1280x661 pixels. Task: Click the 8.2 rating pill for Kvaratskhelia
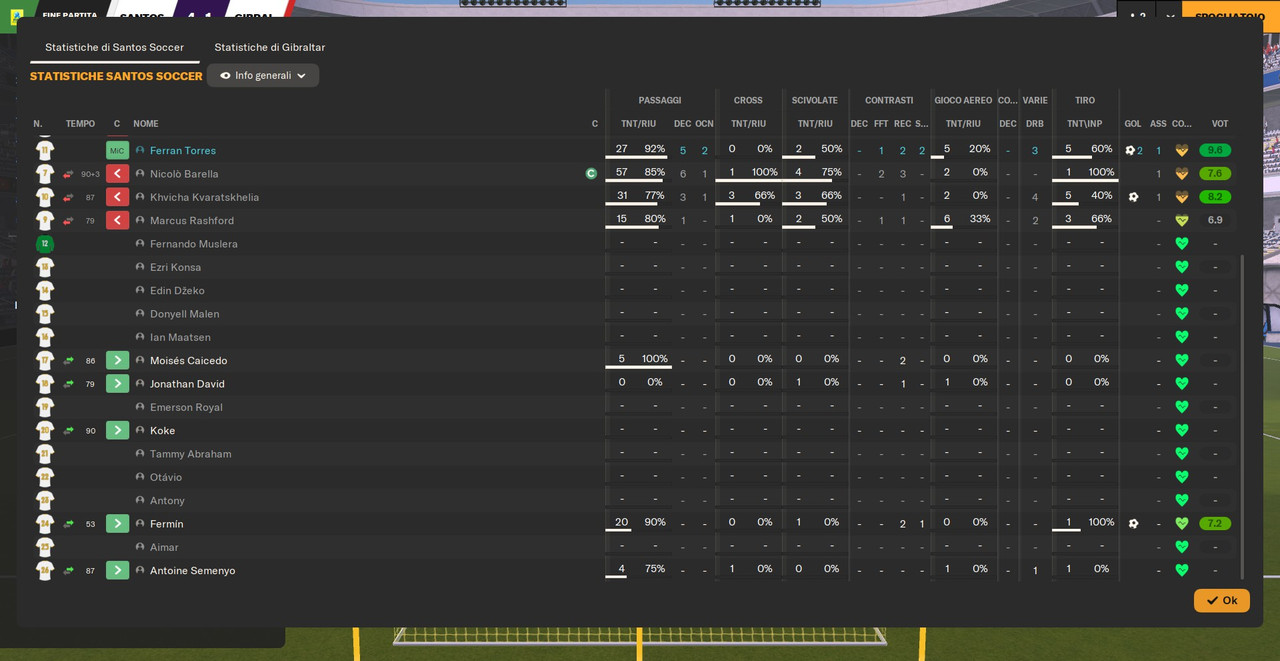(1215, 197)
